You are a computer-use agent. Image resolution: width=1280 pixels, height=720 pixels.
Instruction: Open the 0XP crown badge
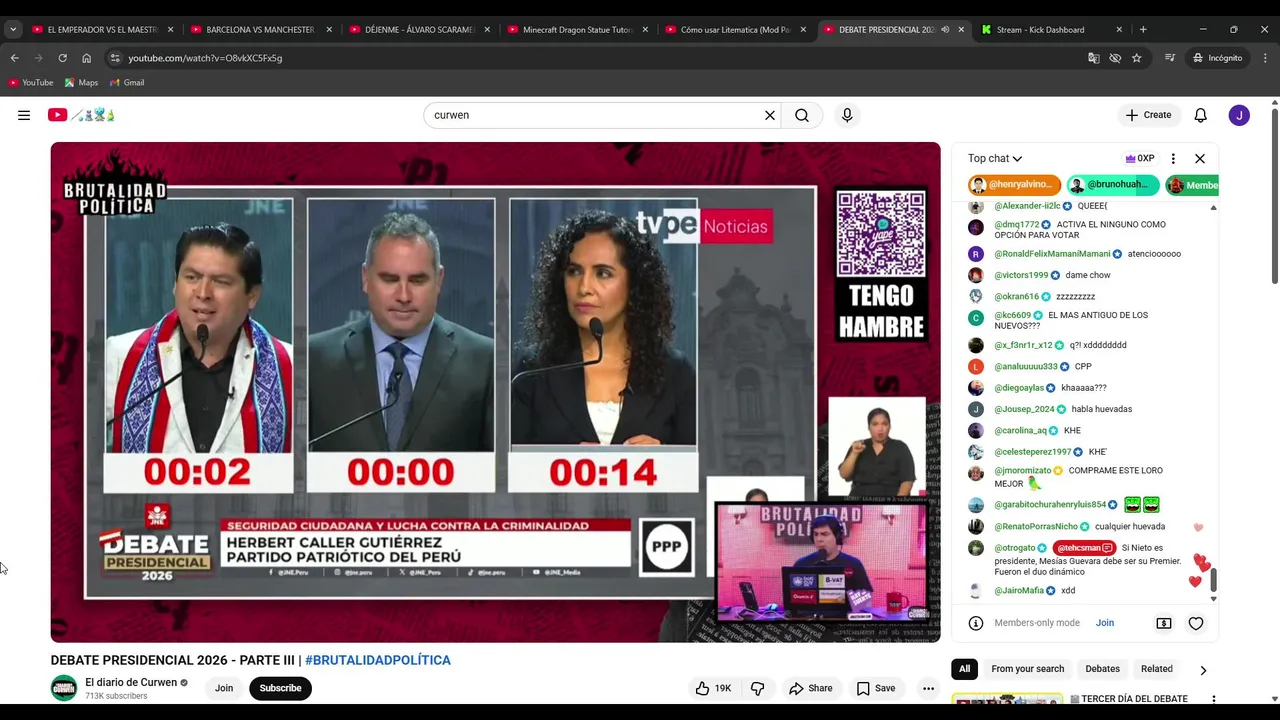[x=1139, y=158]
